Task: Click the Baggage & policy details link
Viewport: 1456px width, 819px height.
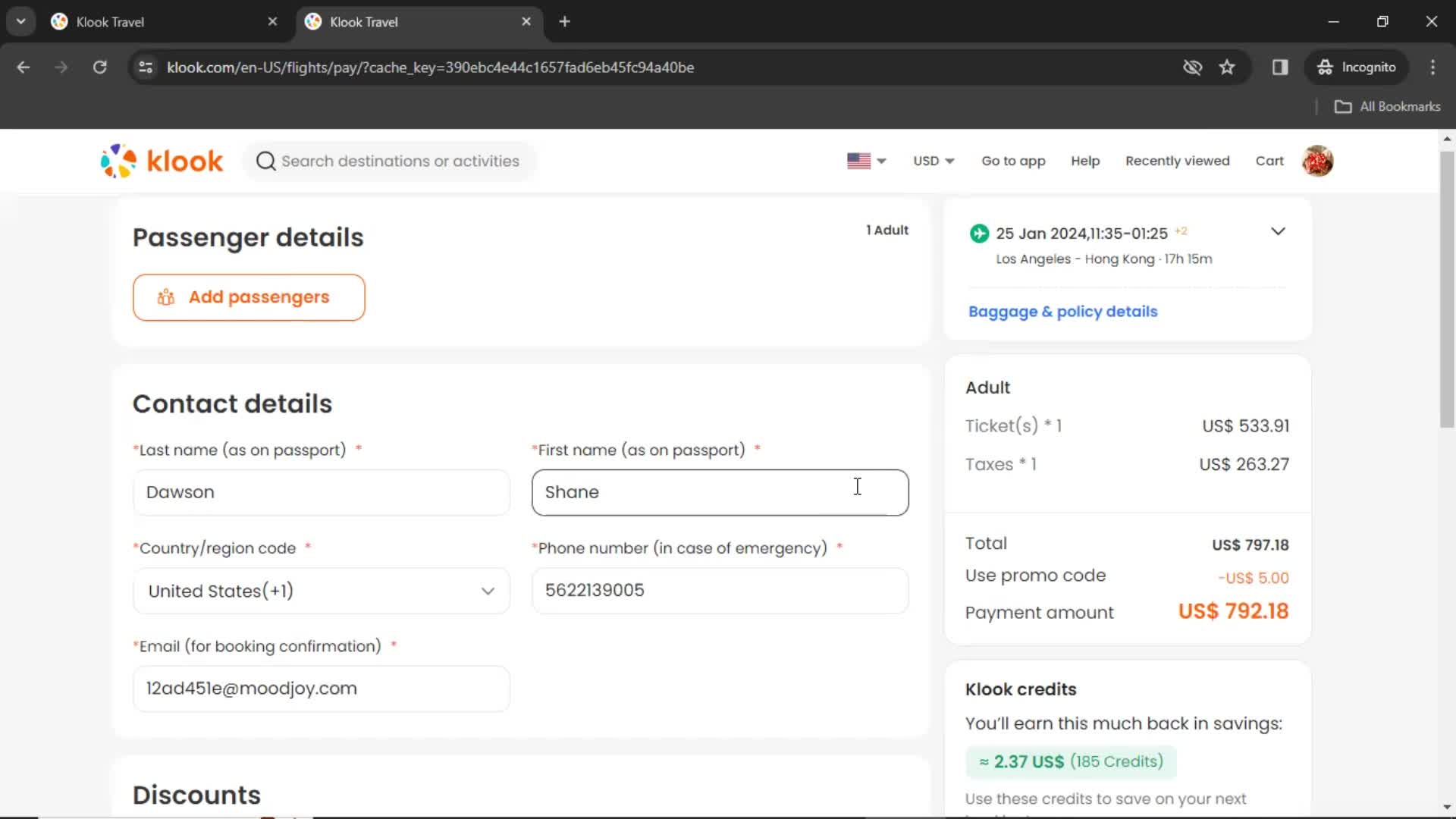Action: point(1063,311)
